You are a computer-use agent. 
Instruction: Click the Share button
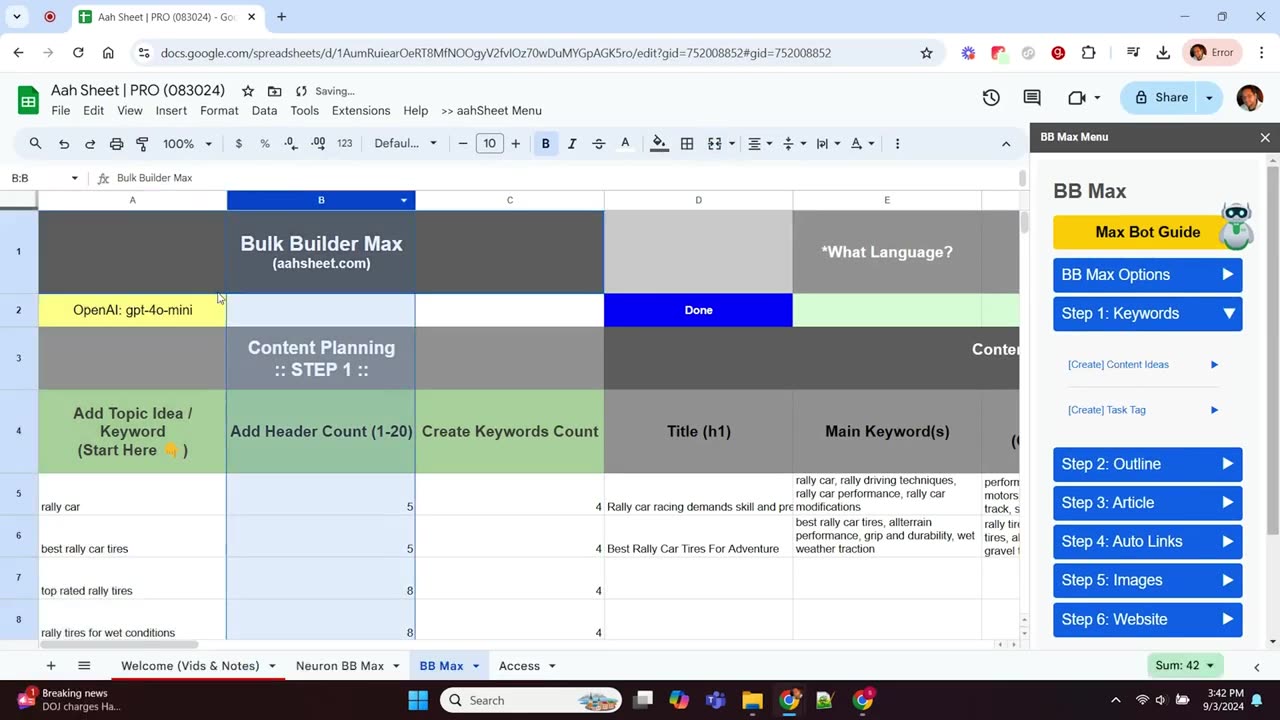point(1161,97)
